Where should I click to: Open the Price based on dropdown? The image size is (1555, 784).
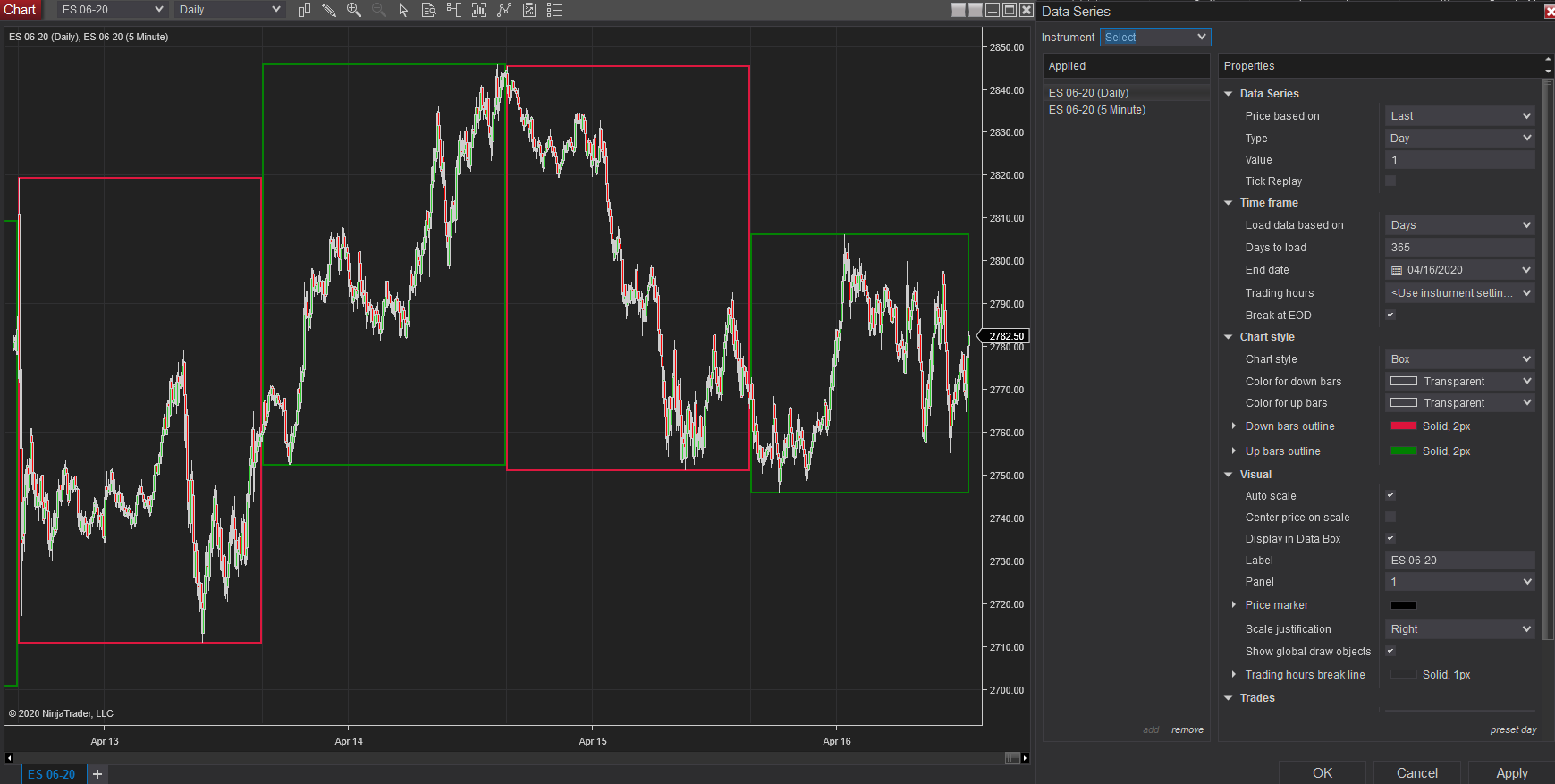tap(1459, 115)
